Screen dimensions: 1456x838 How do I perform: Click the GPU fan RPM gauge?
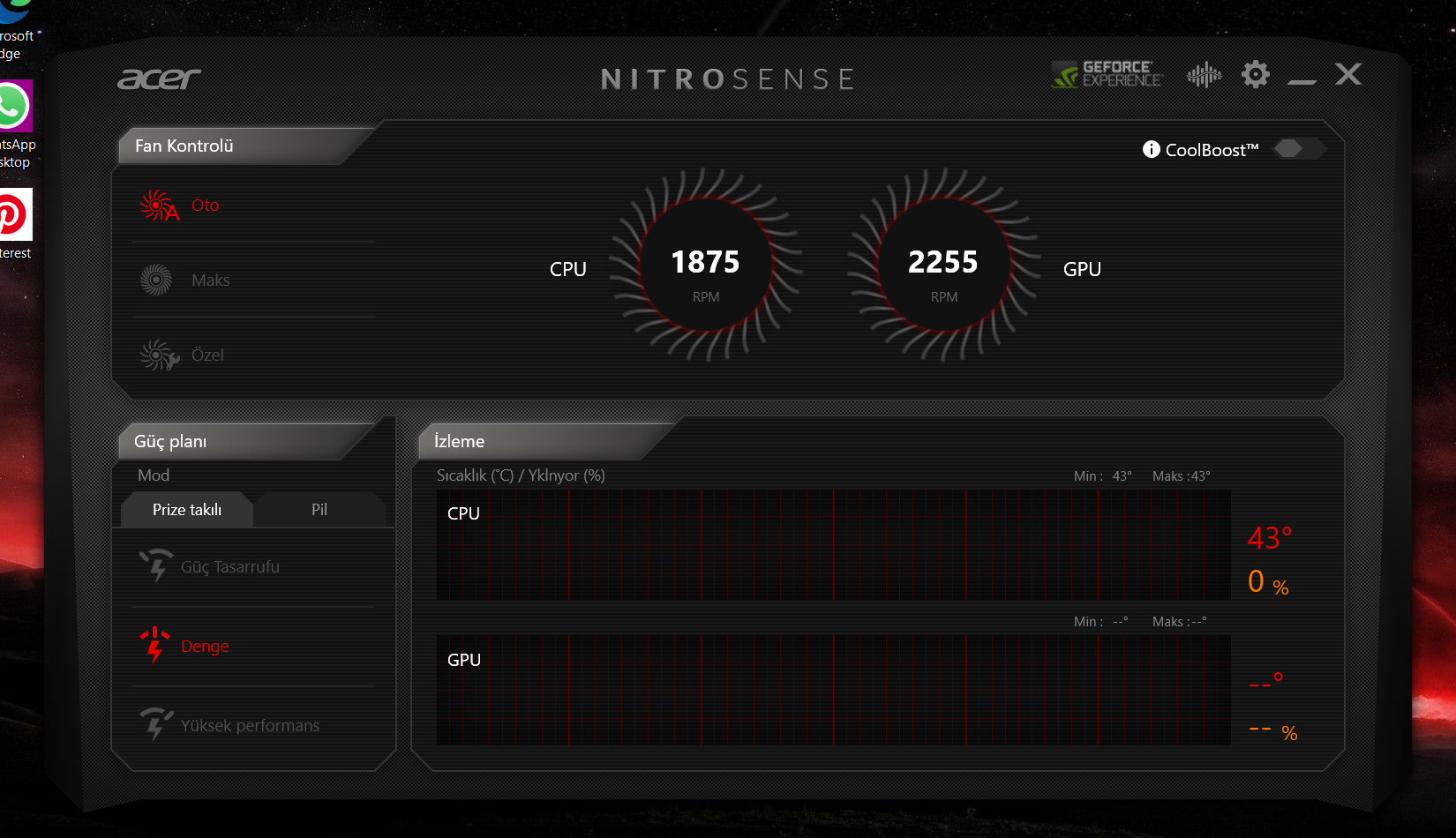point(943,265)
